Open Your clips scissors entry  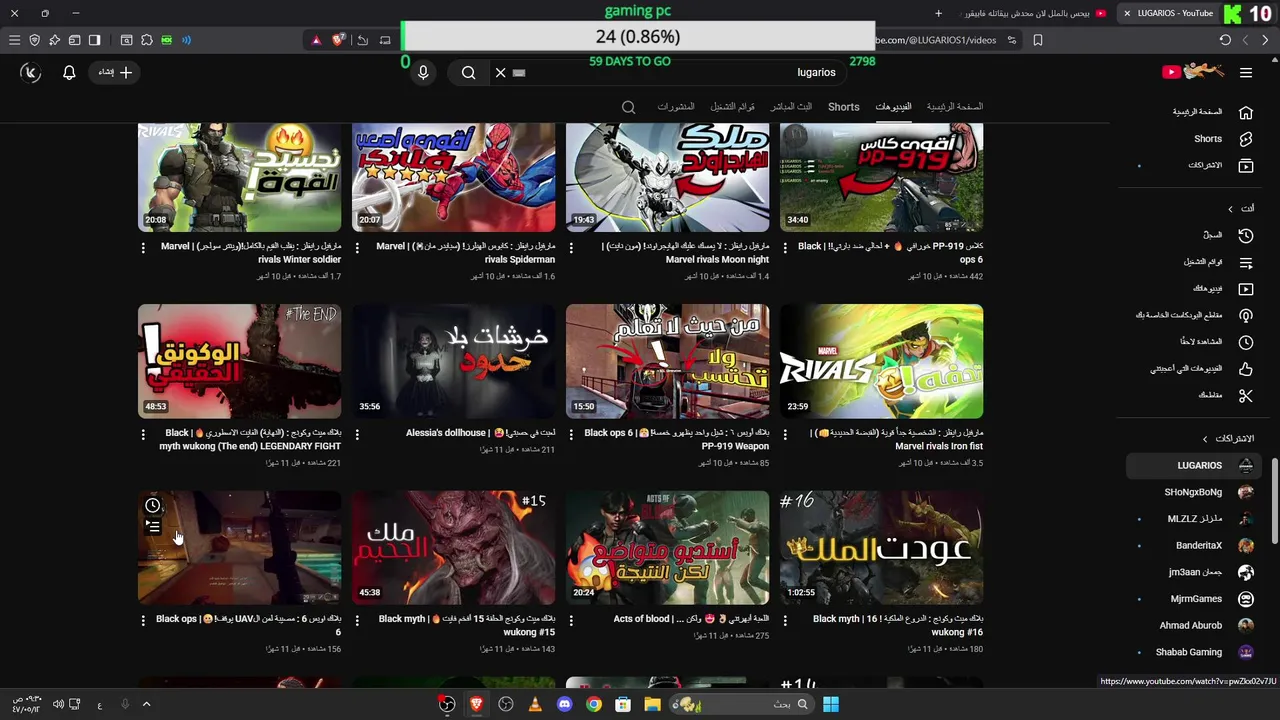(x=1246, y=395)
